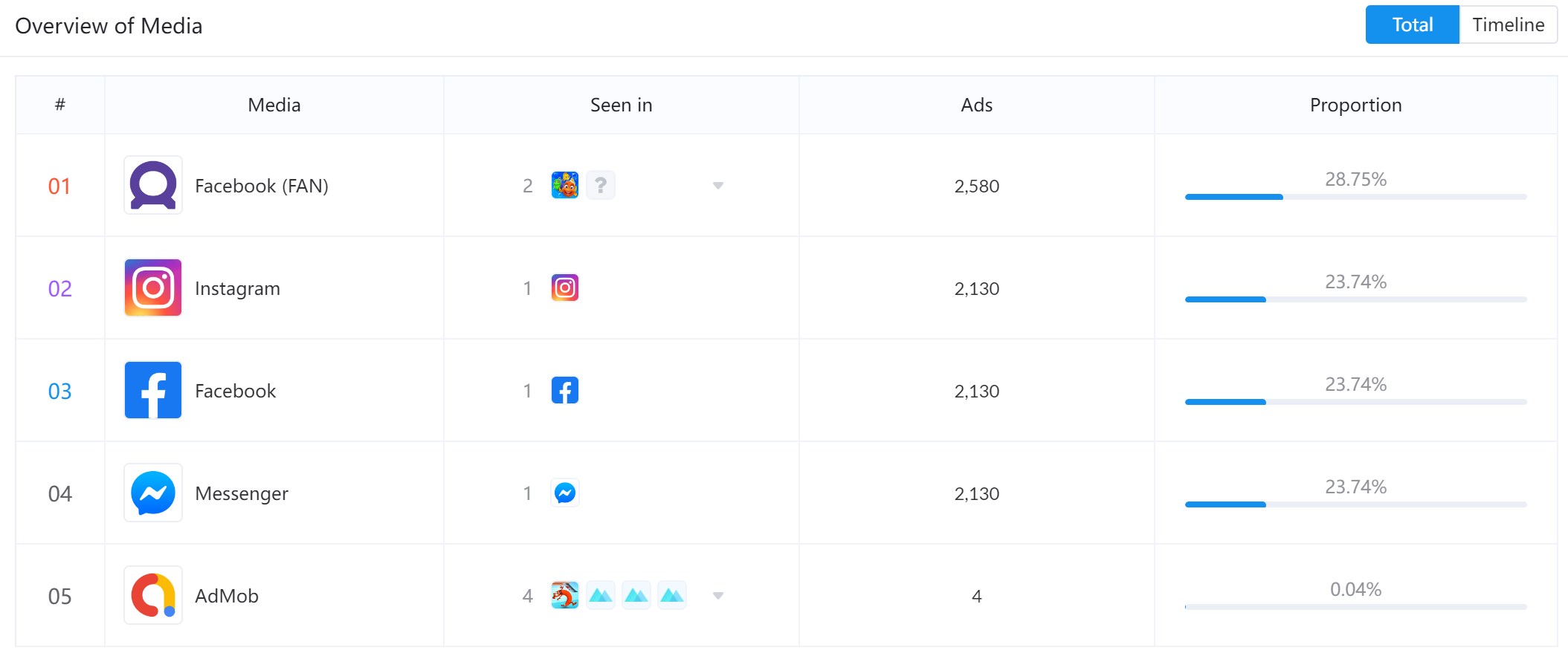Click the Instagram row 2,130 ads count
1568x659 pixels.
pos(977,288)
